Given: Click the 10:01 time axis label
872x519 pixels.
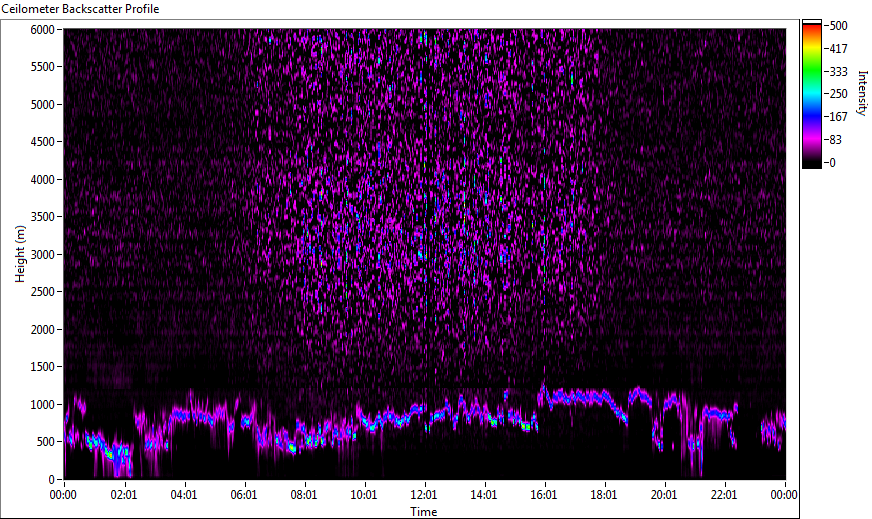Looking at the screenshot, I should (x=364, y=495).
